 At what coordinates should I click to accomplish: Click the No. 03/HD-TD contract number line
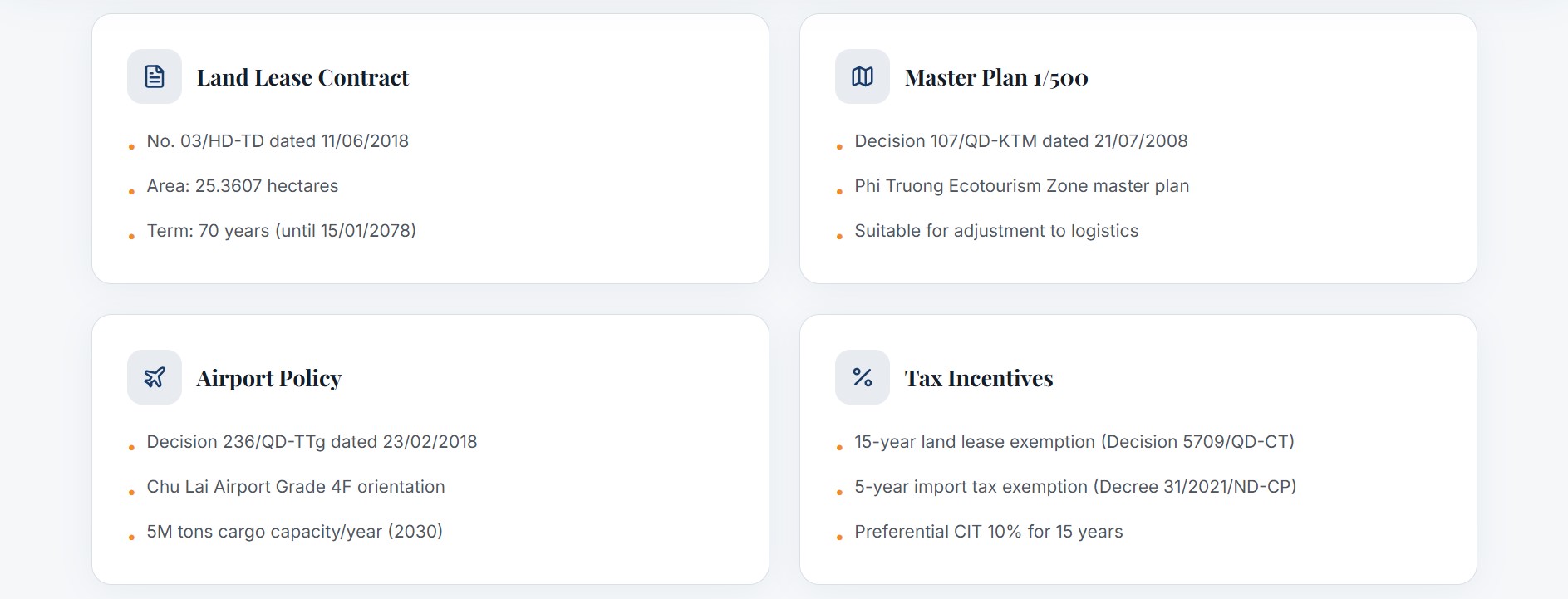(278, 141)
